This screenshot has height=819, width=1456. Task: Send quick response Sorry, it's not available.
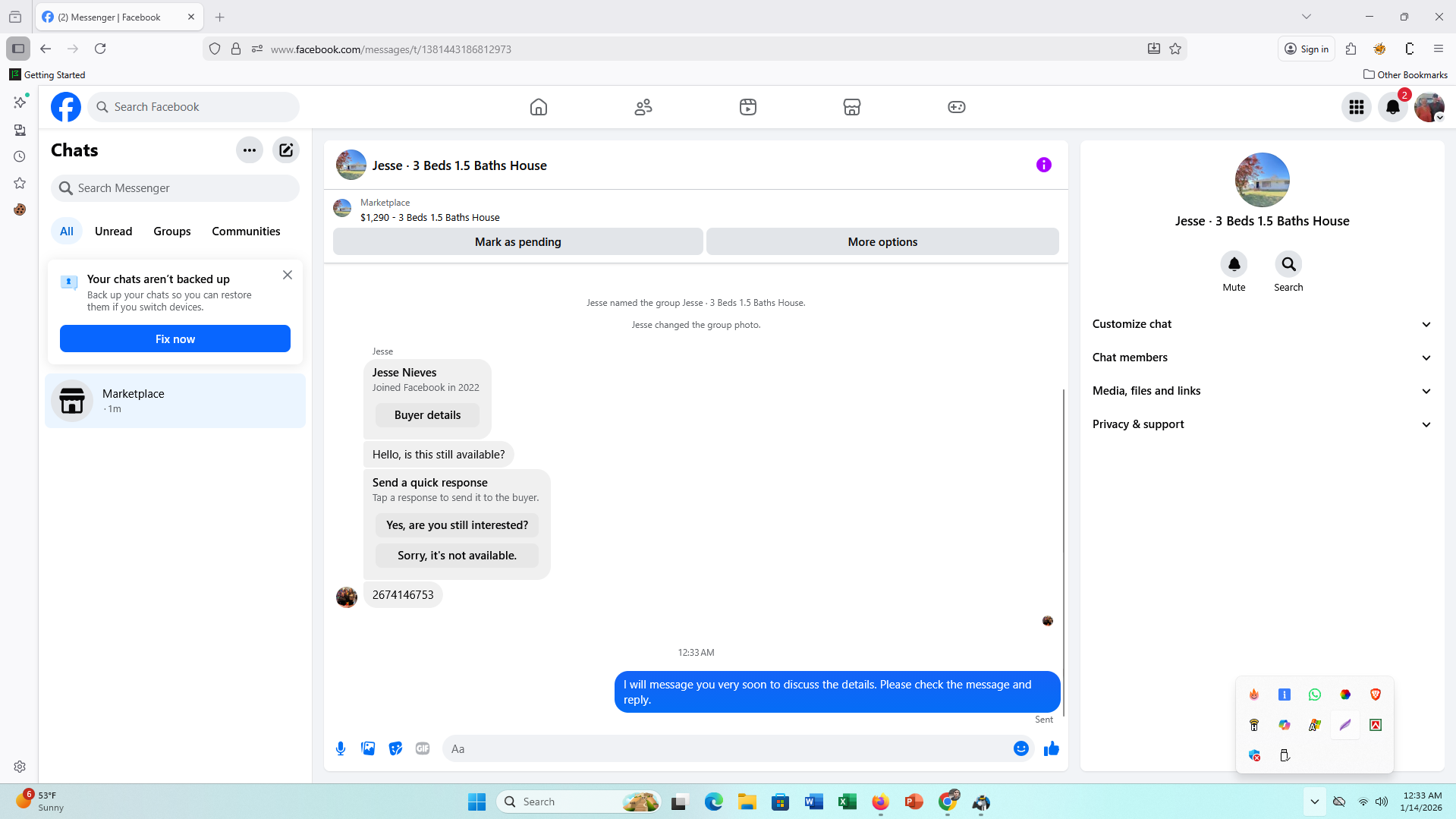coord(457,556)
